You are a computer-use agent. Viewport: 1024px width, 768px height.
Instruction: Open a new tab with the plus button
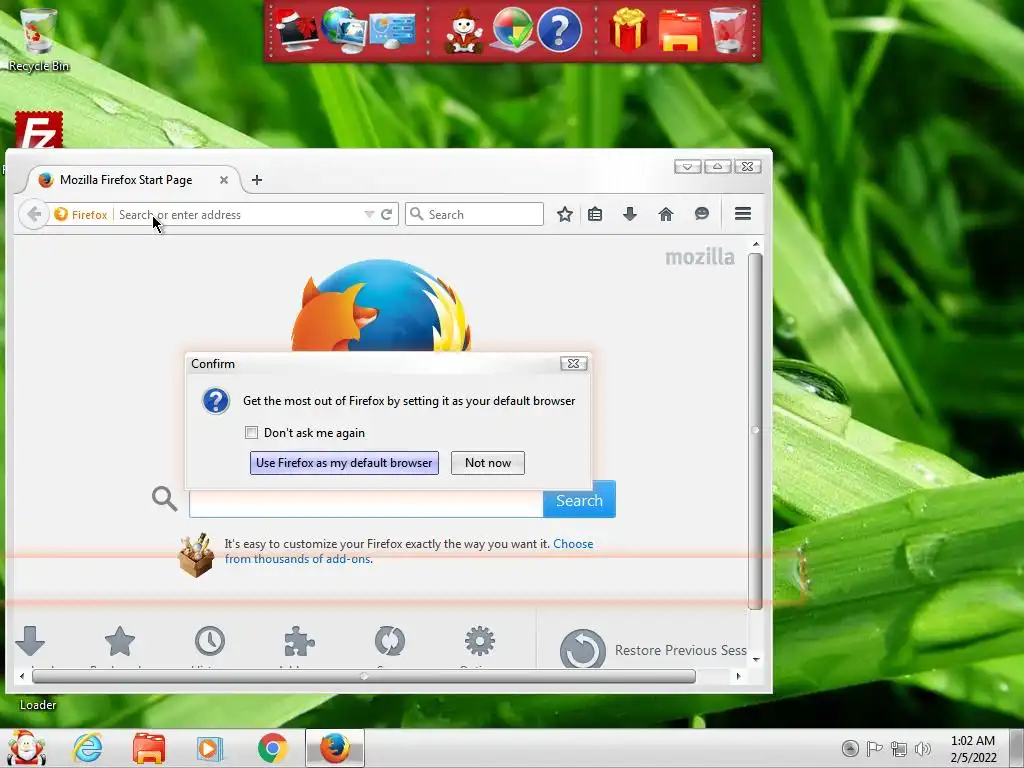pos(257,180)
